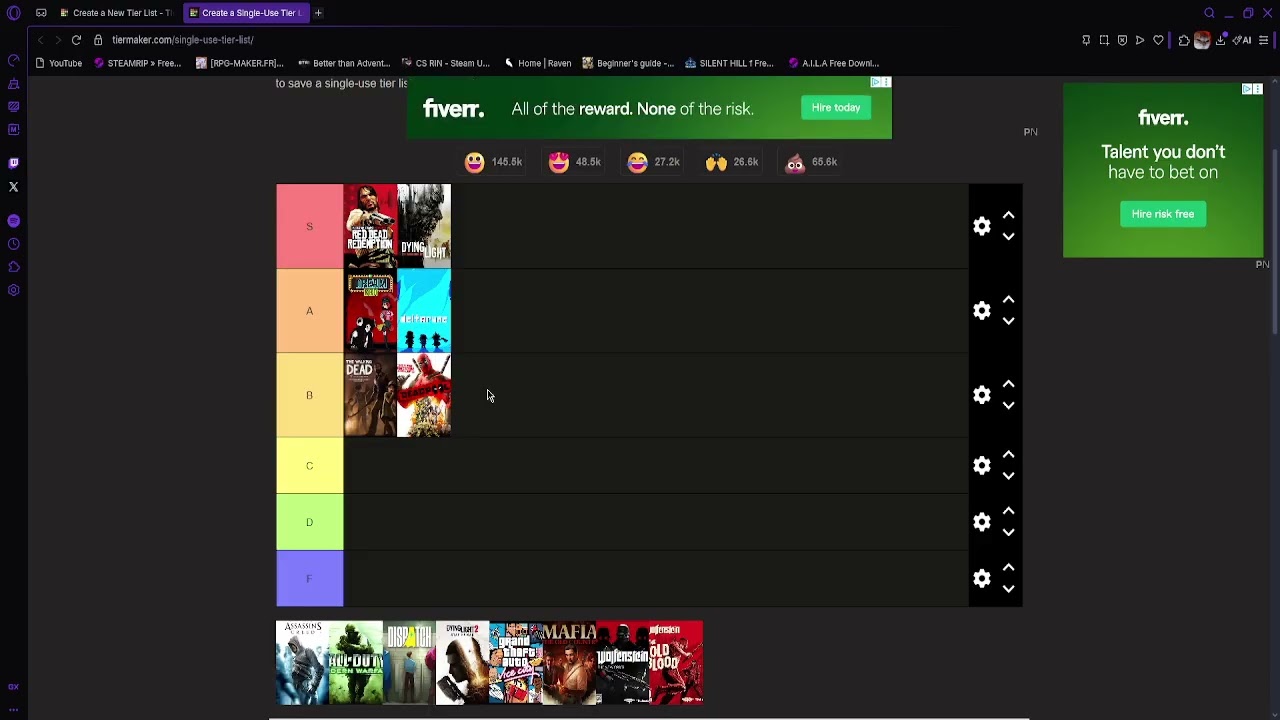Click Hire risk free button in side ad
The width and height of the screenshot is (1280, 720).
coord(1163,214)
